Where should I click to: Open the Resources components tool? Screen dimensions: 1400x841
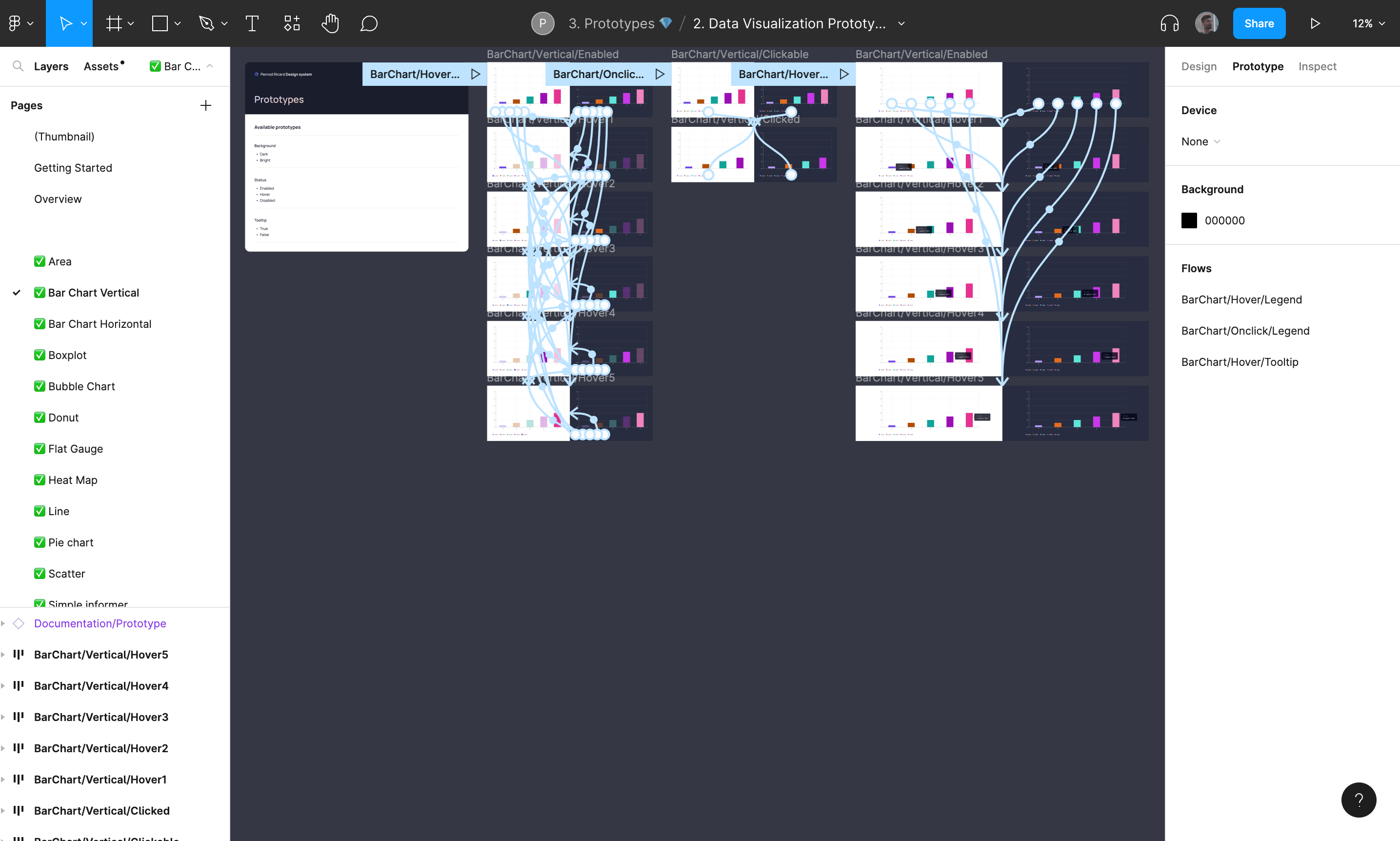coord(292,23)
